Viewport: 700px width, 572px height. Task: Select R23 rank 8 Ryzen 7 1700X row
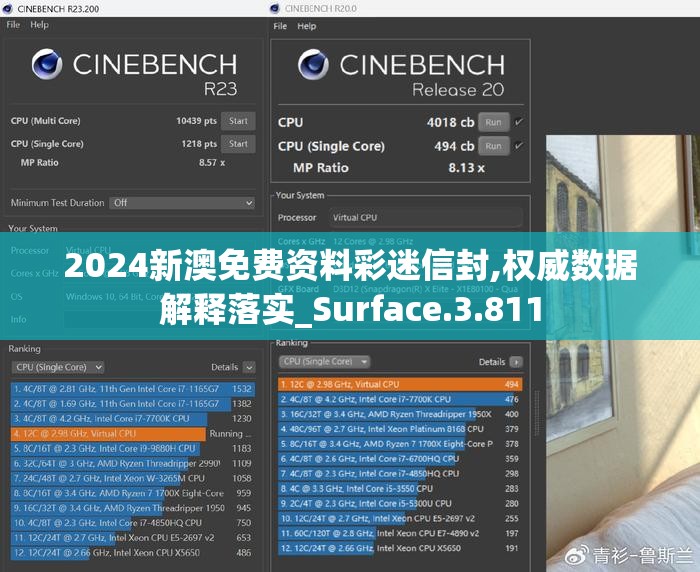pyautogui.click(x=133, y=493)
